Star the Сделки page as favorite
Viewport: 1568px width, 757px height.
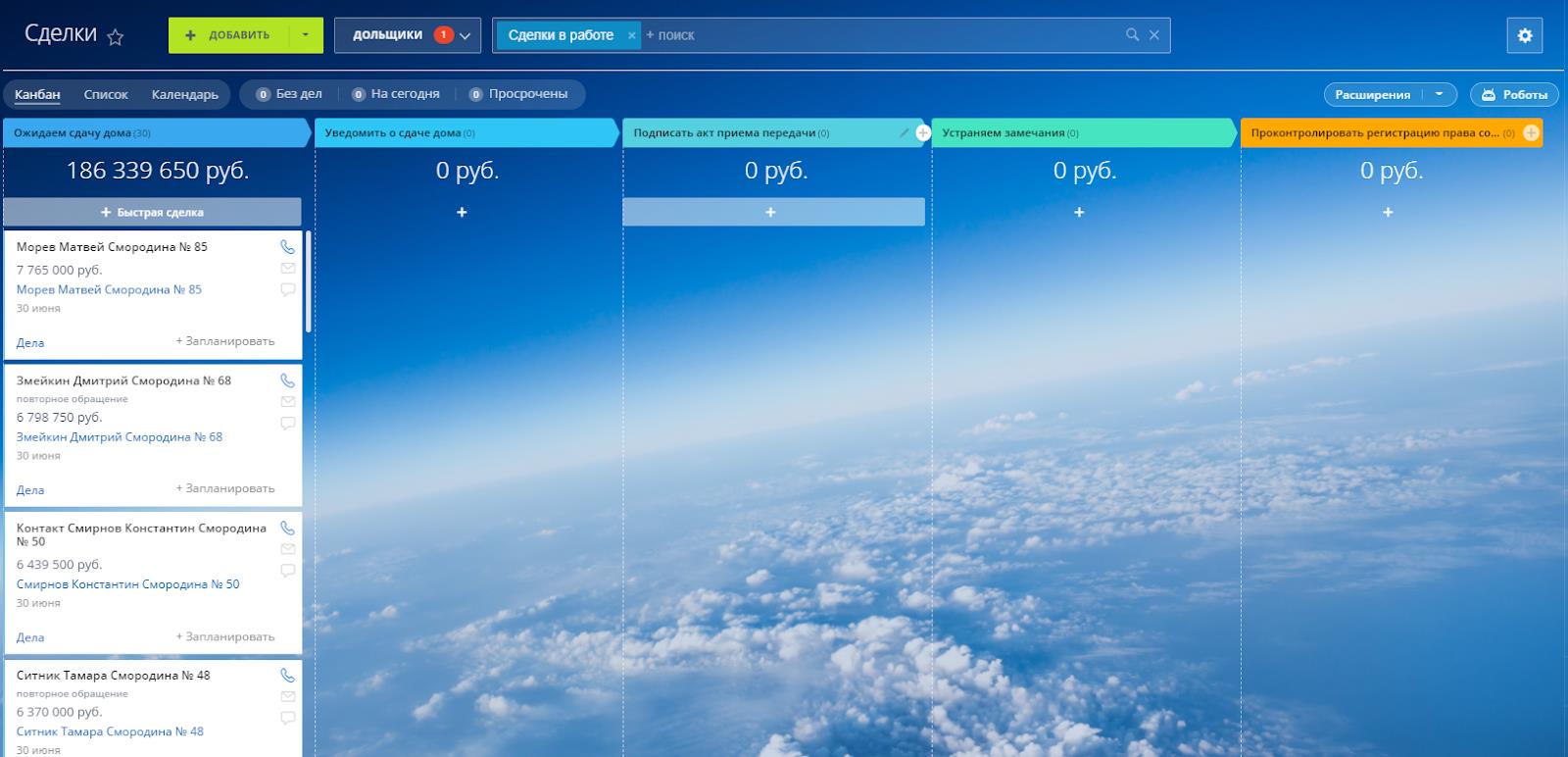pyautogui.click(x=116, y=37)
